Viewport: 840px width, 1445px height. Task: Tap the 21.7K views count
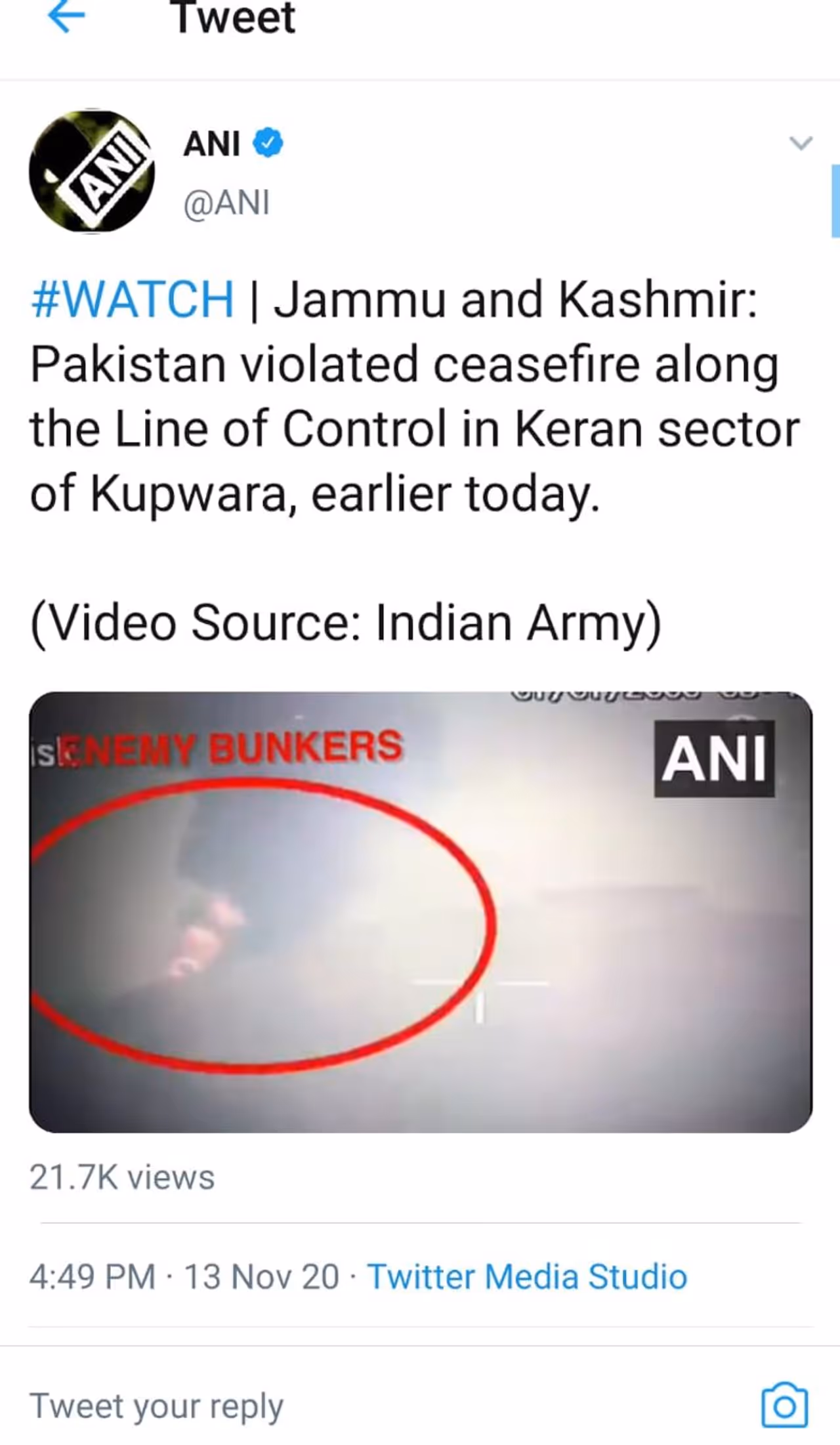pyautogui.click(x=122, y=1177)
